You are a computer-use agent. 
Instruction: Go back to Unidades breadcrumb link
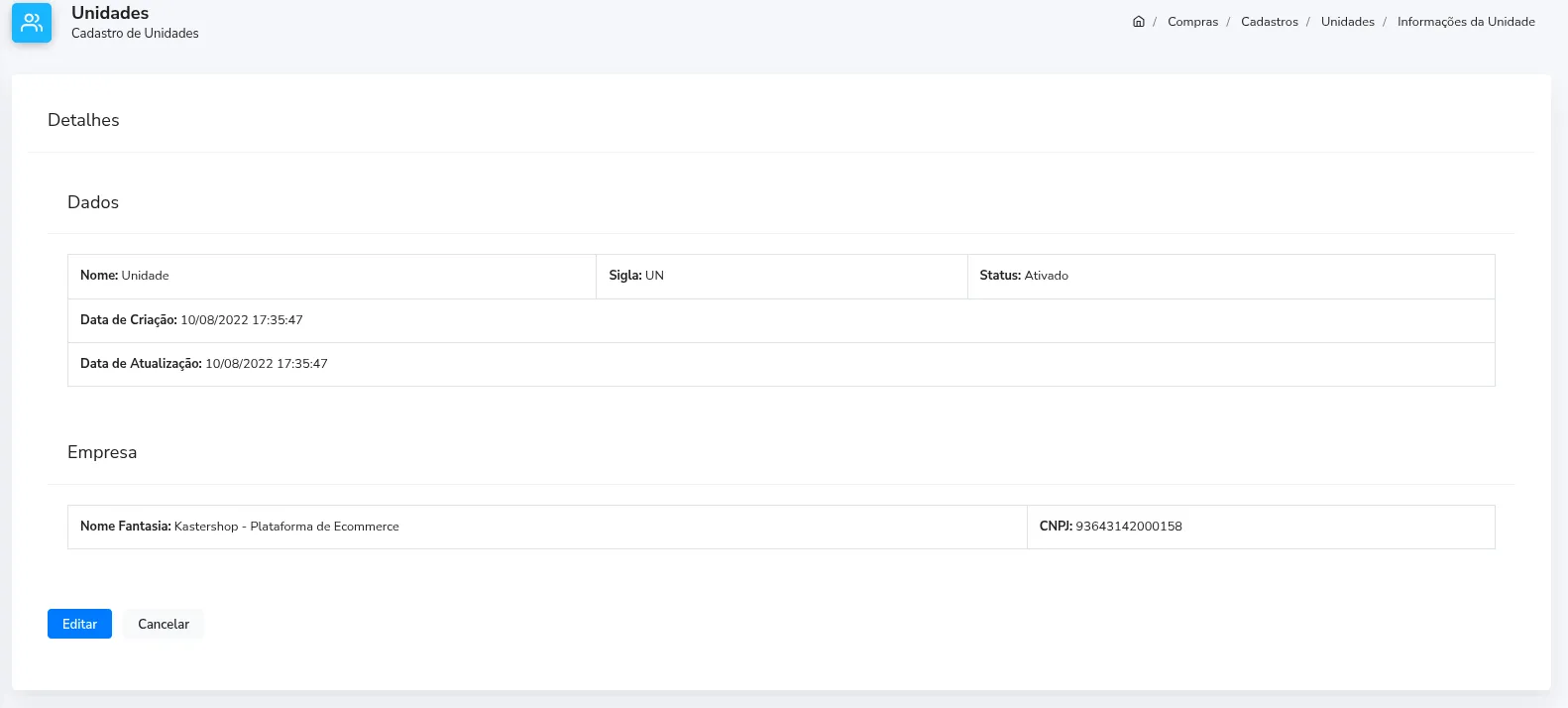click(1348, 22)
